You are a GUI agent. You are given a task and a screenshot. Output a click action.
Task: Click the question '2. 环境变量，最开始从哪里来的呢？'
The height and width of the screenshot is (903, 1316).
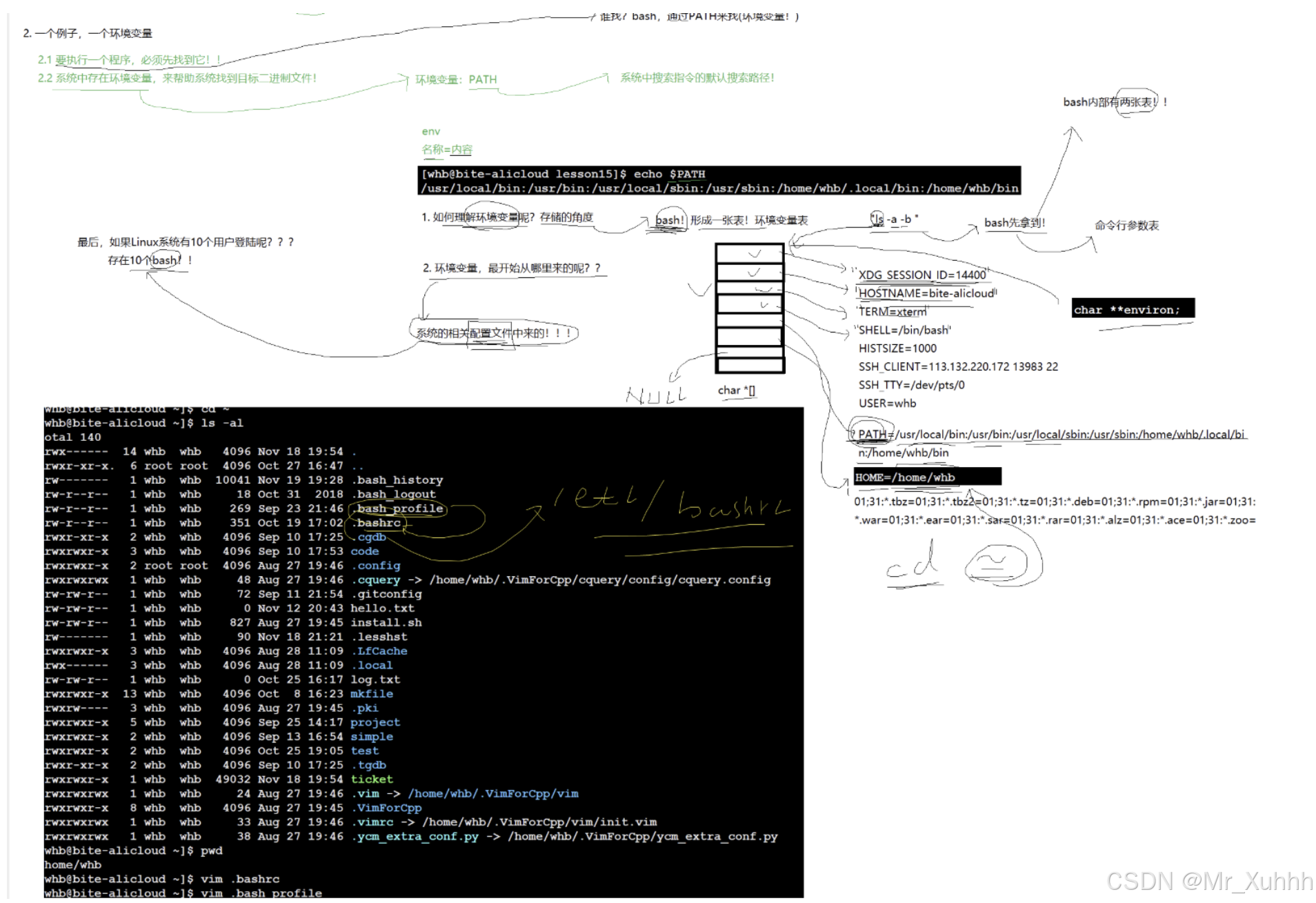click(x=511, y=268)
